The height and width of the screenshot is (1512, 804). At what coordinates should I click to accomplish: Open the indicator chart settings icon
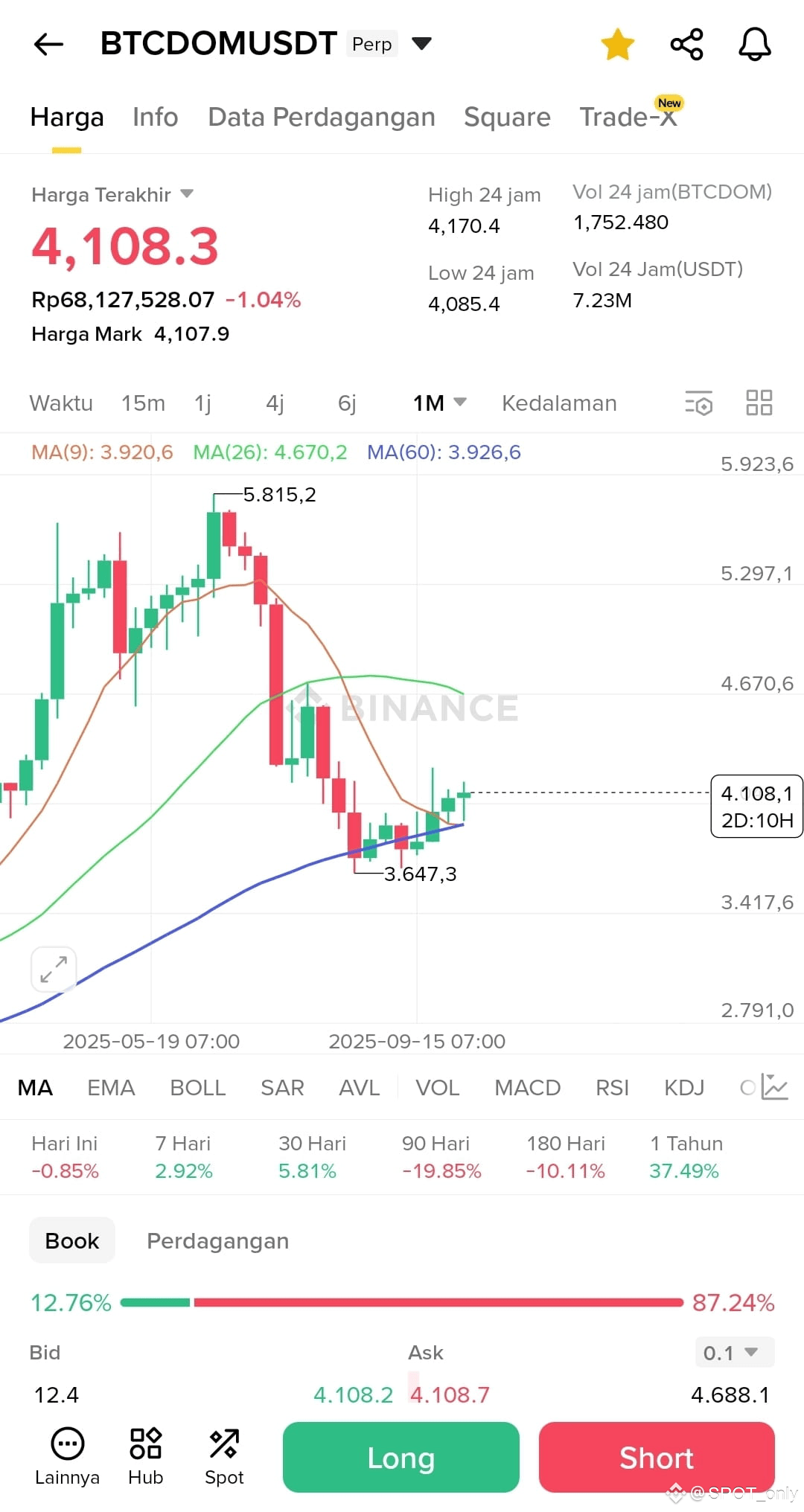[774, 1087]
